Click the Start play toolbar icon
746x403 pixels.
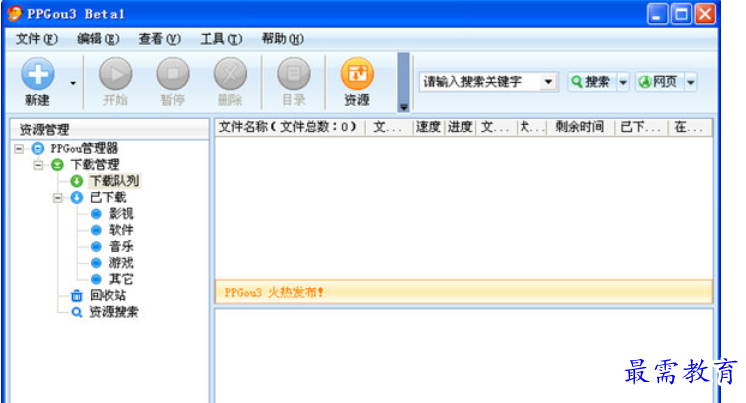coord(116,74)
